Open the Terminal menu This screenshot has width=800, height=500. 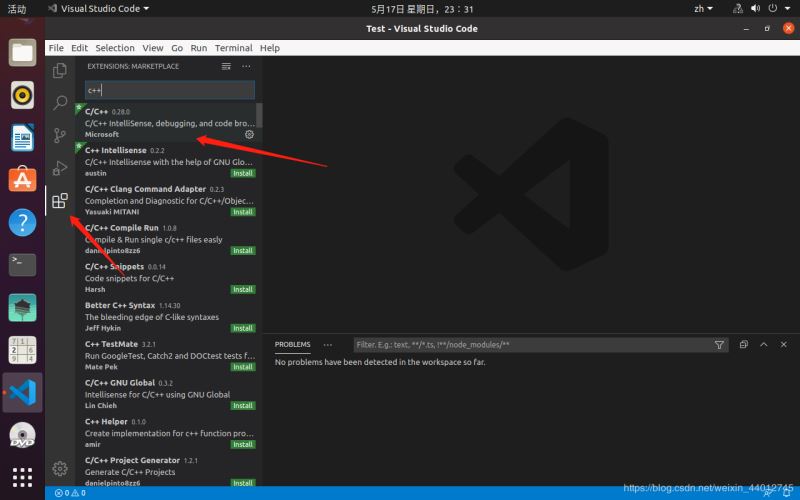coord(234,48)
